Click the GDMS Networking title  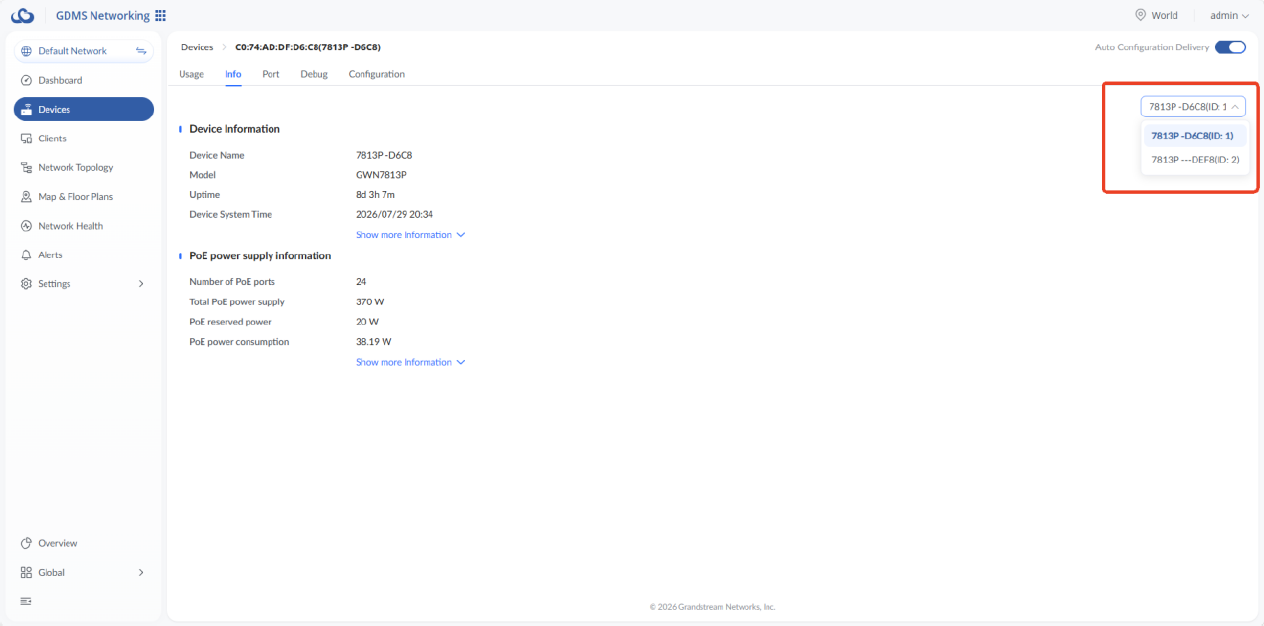point(103,16)
